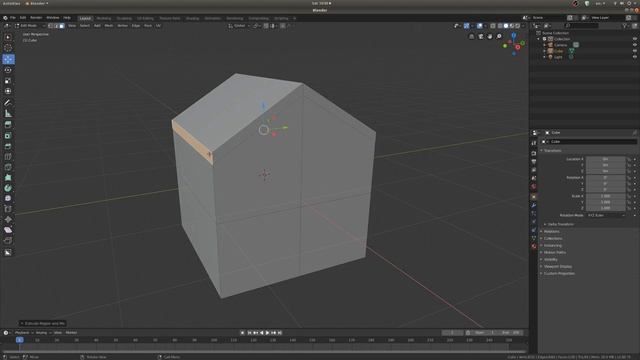Expand the Delta Transform panel
The image size is (640, 360).
559,224
